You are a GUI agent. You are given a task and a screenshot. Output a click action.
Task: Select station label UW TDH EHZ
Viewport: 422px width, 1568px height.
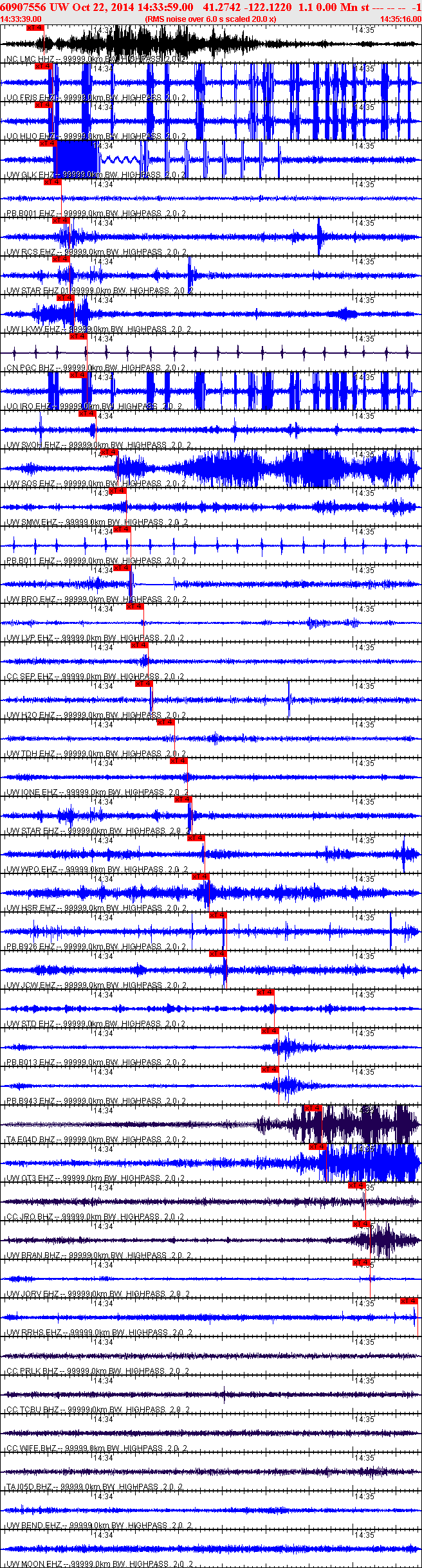pyautogui.click(x=30, y=754)
